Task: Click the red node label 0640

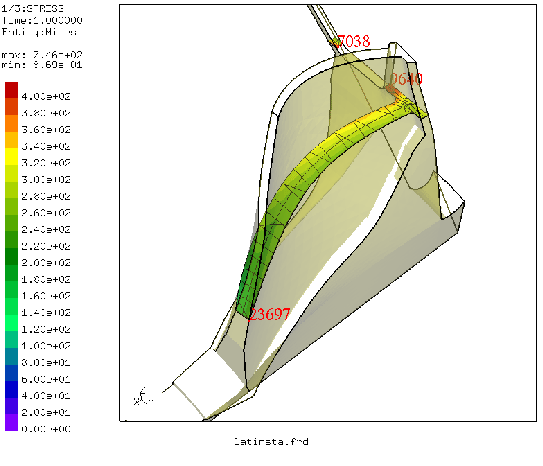Action: coord(406,79)
